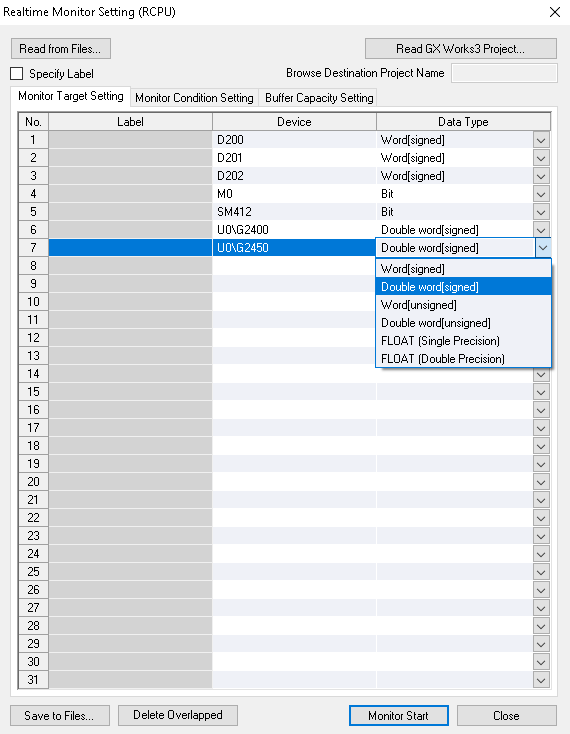Select the U0\G2400 device cell
This screenshot has height=734, width=570.
(x=294, y=230)
